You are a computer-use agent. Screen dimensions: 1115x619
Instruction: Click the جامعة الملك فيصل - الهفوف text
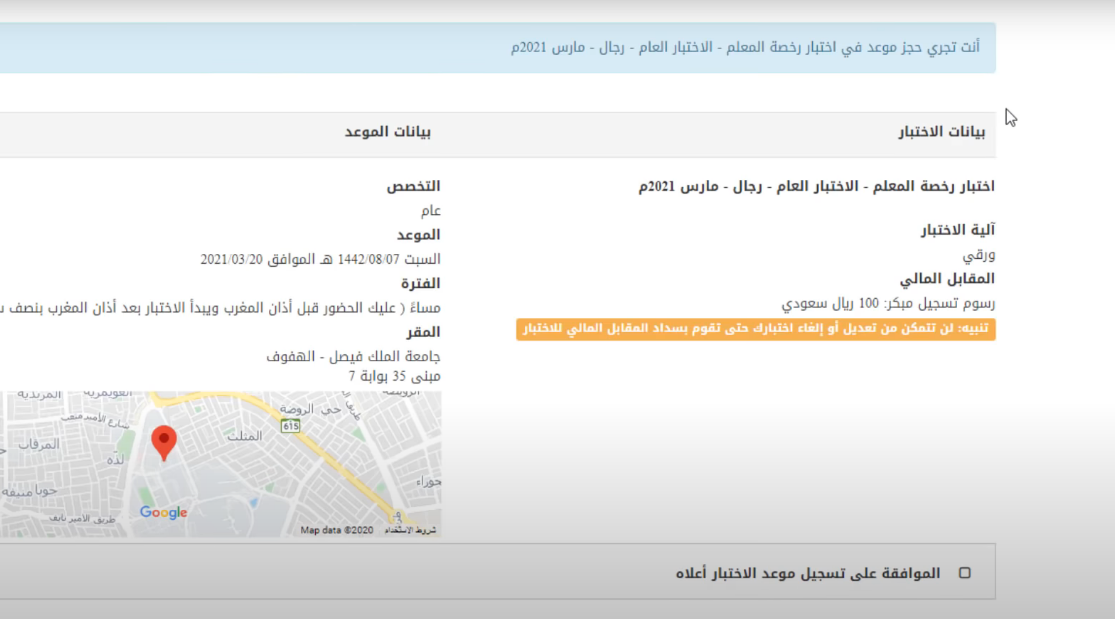(353, 356)
